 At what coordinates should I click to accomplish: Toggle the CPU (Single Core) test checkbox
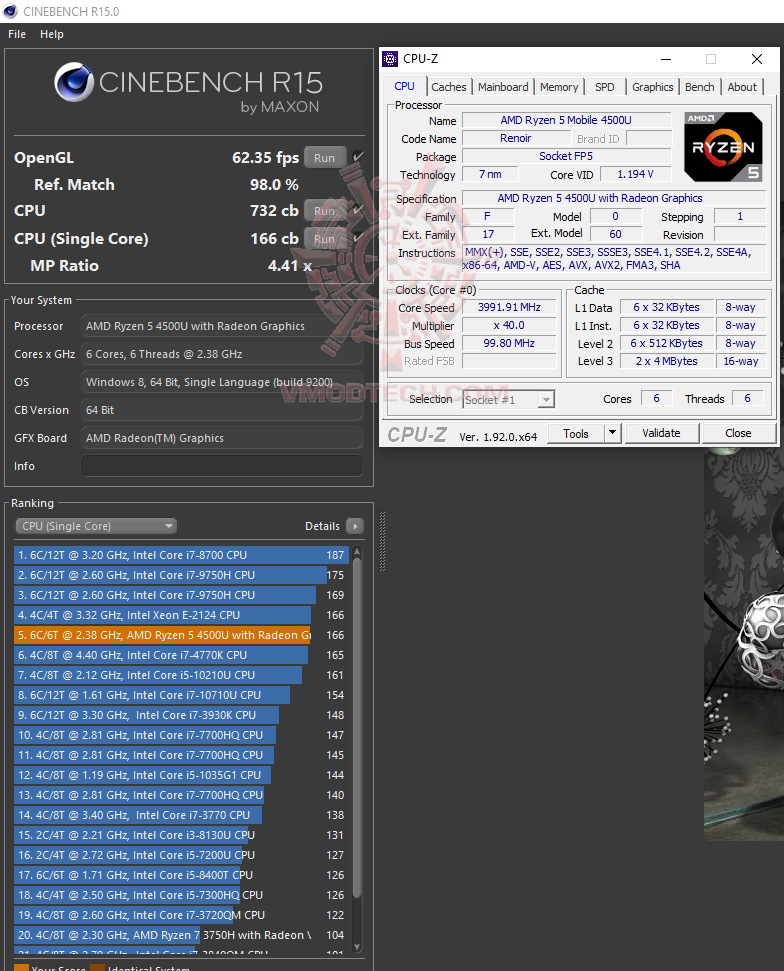(x=357, y=238)
